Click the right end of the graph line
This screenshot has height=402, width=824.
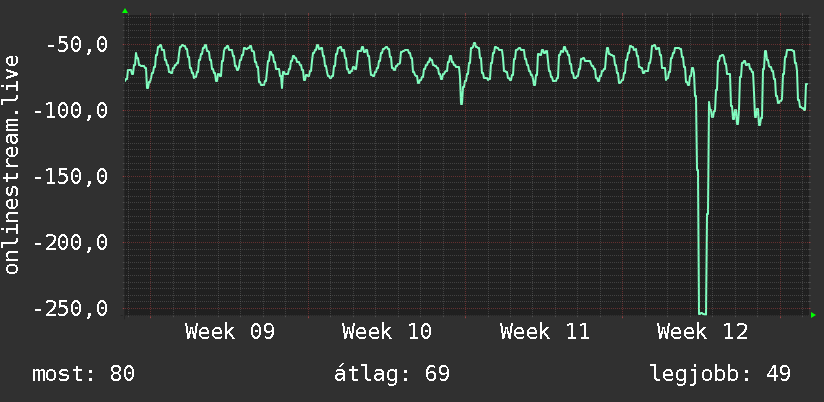coord(806,84)
